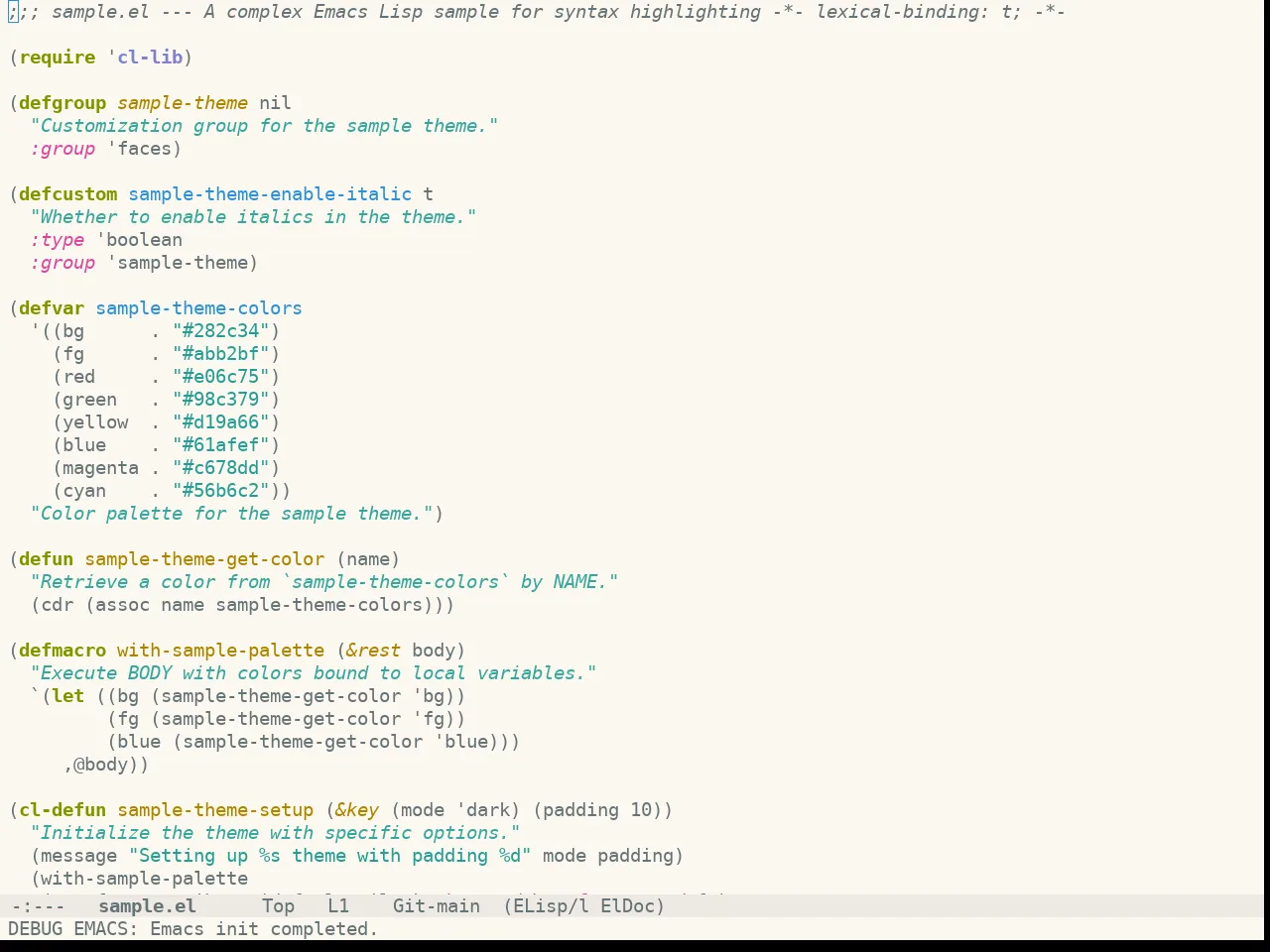Click the color string "#d19a66"
The height and width of the screenshot is (952, 1270).
point(220,422)
